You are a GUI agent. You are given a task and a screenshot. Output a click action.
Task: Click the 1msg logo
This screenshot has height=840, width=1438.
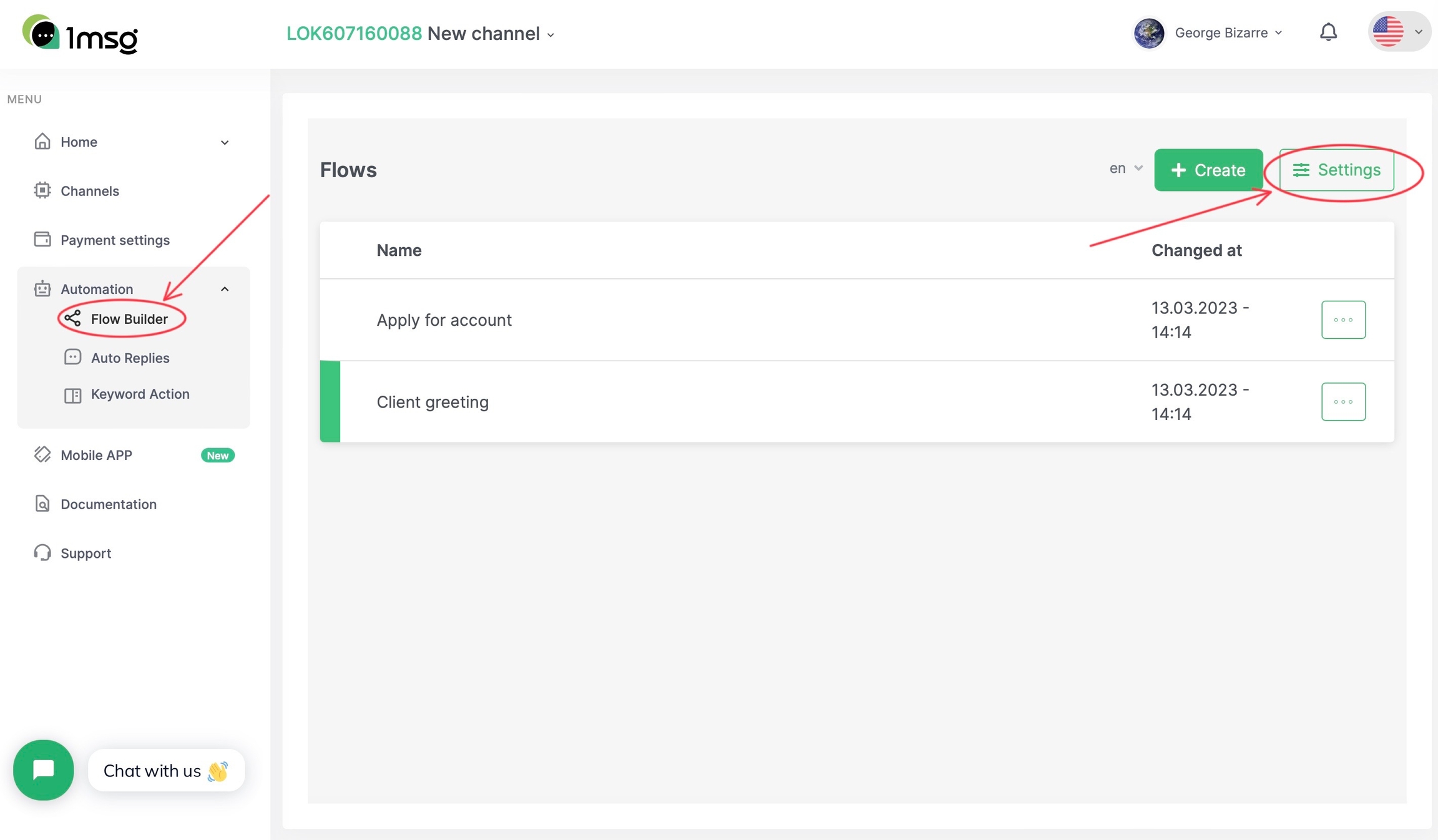[x=80, y=34]
